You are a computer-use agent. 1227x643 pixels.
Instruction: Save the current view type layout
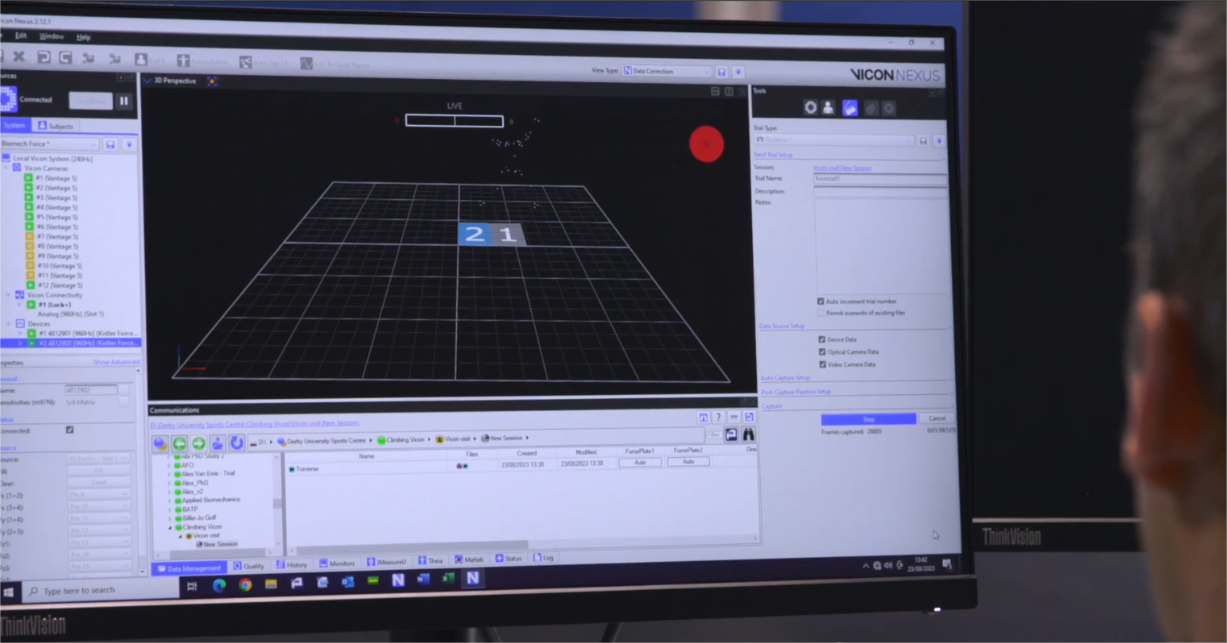(x=722, y=72)
